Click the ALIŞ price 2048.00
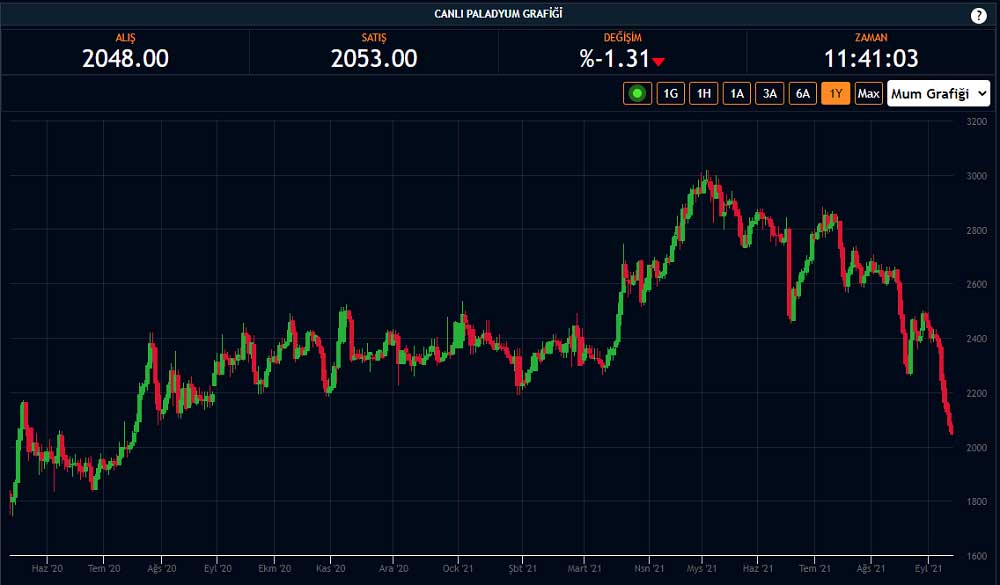The image size is (1000, 585). pyautogui.click(x=125, y=59)
